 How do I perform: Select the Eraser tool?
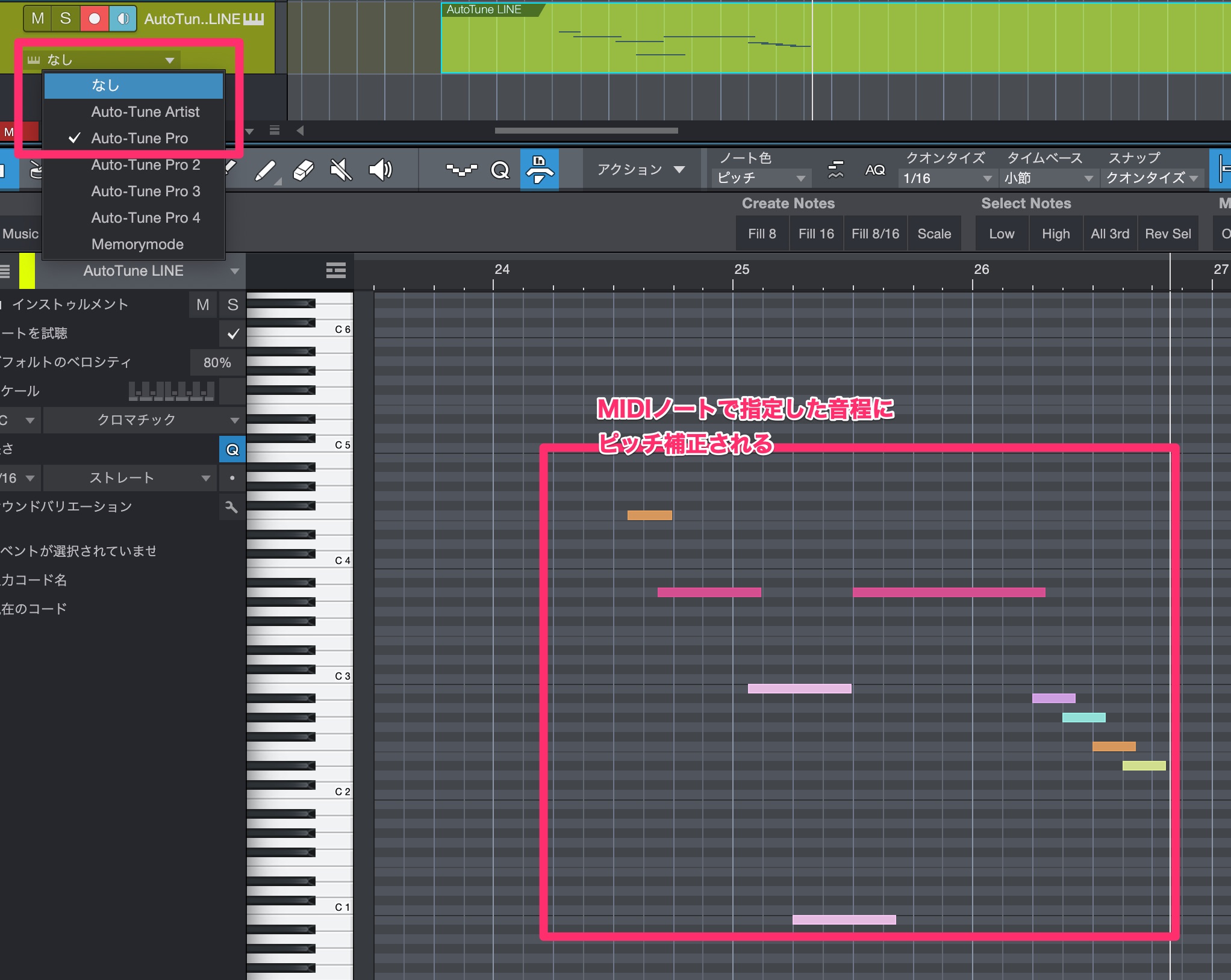[x=303, y=170]
